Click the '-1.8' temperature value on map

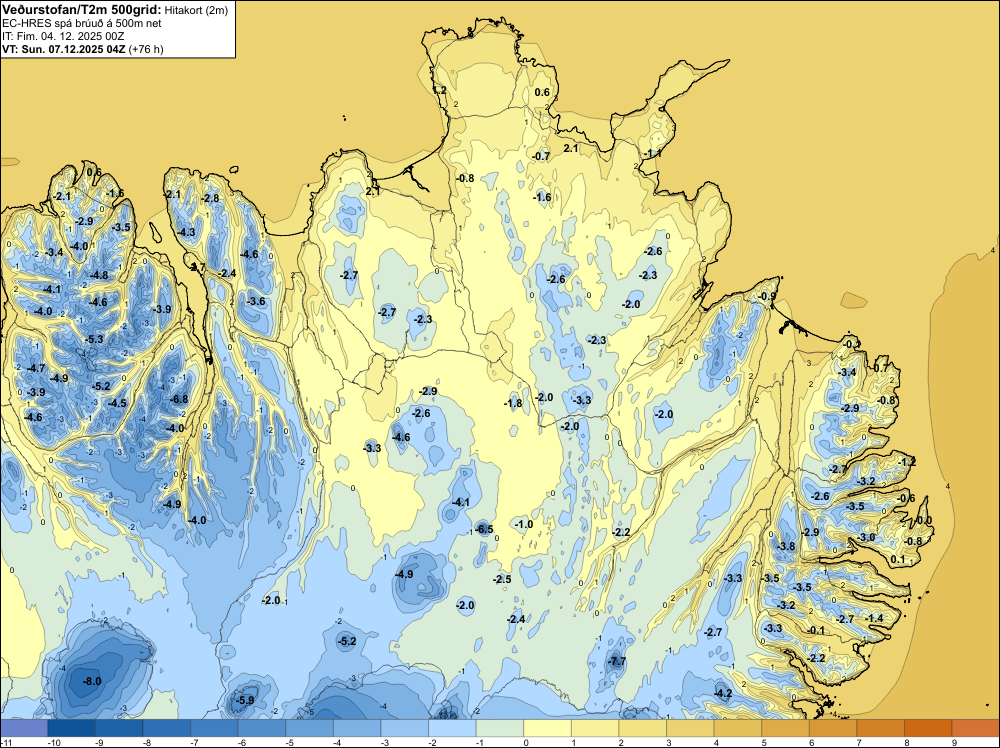click(x=513, y=403)
